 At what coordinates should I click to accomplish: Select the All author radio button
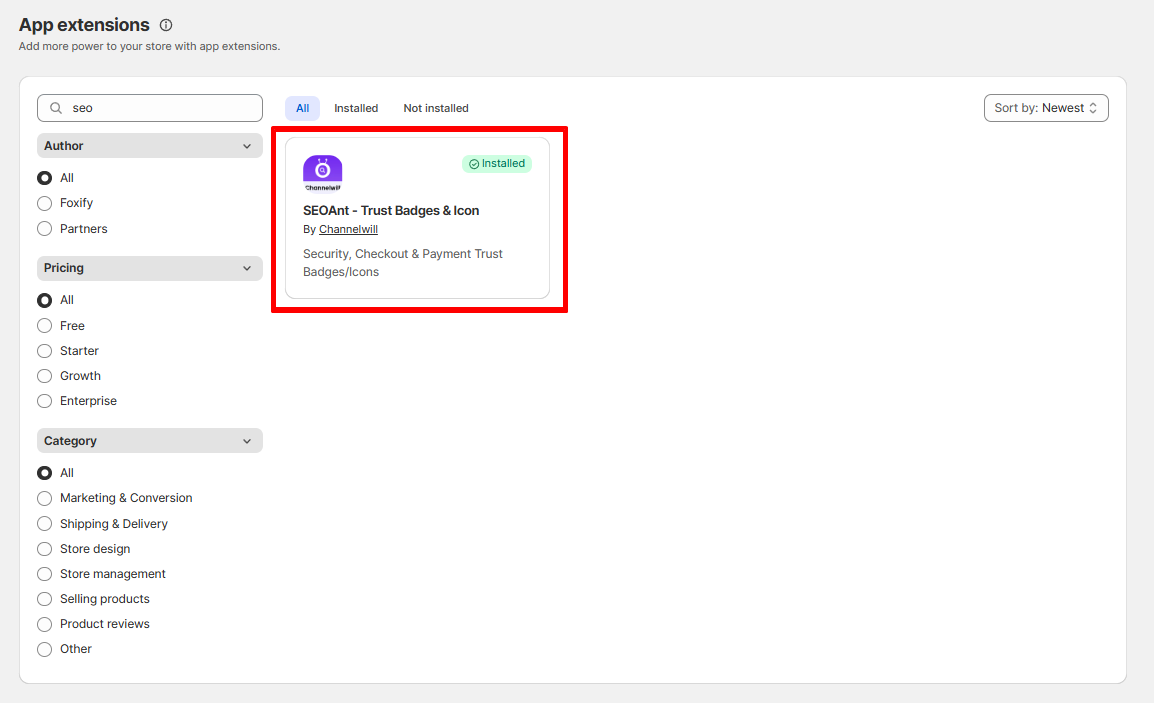pyautogui.click(x=45, y=178)
